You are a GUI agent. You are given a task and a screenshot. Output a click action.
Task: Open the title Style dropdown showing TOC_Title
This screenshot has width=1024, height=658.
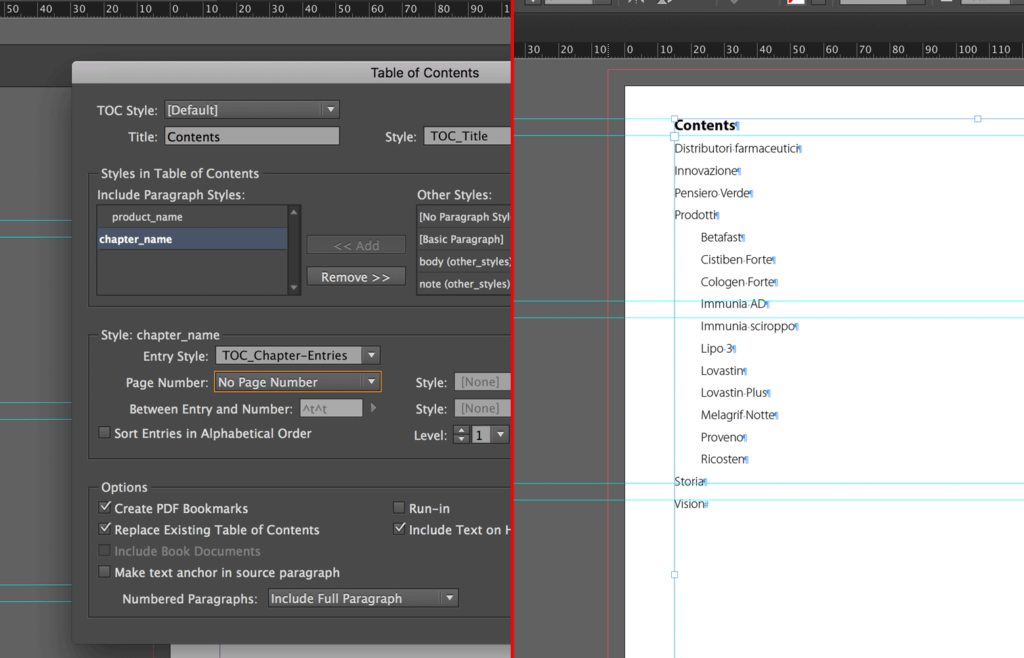(x=467, y=136)
